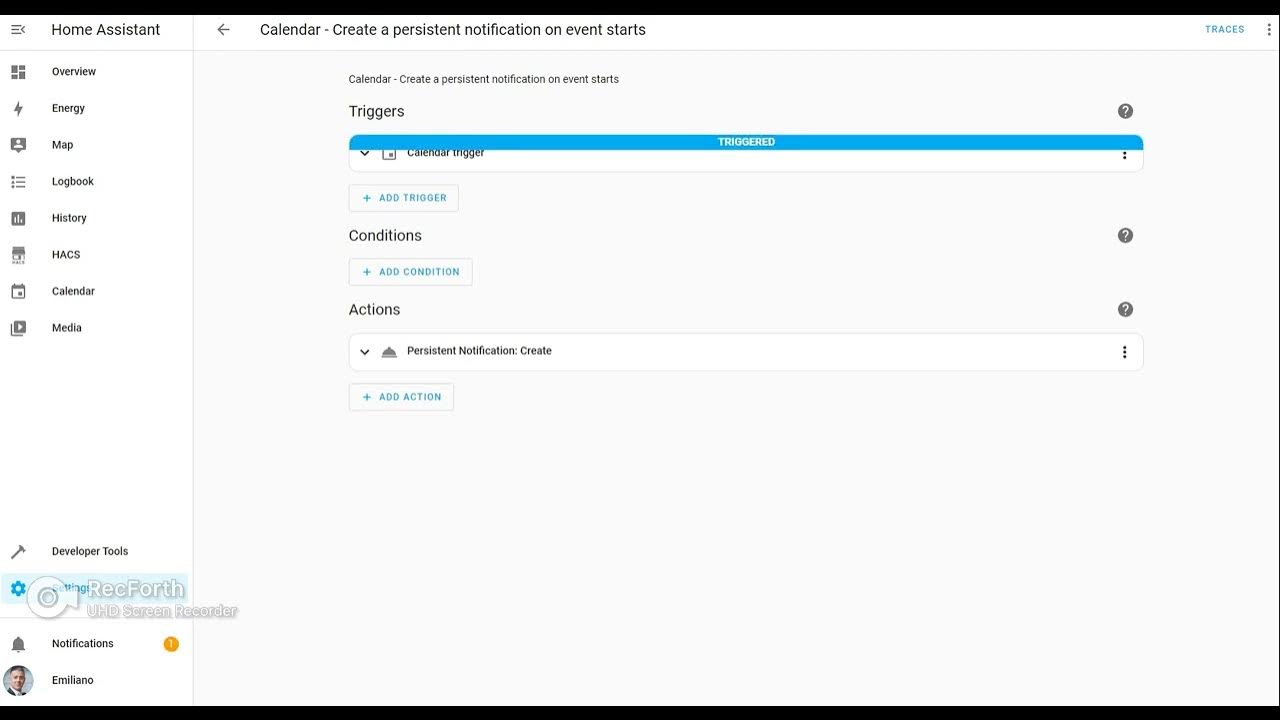This screenshot has height=720, width=1280.
Task: Click the Energy lightning bolt icon
Action: [18, 108]
